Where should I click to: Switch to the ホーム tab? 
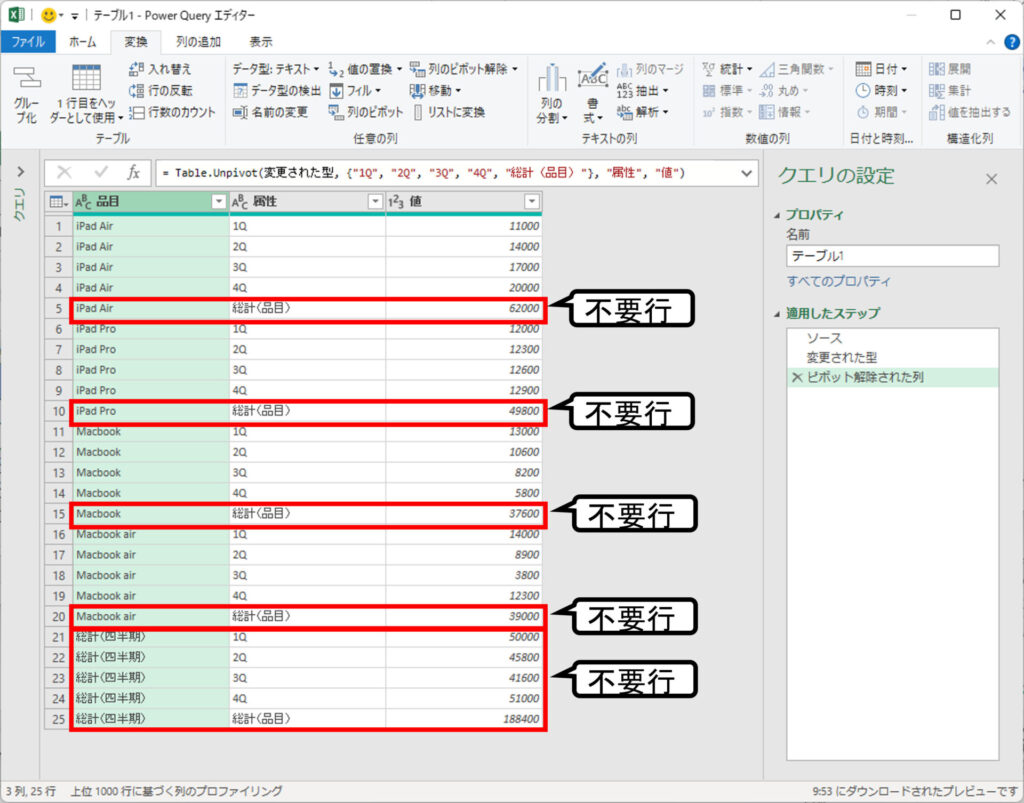point(83,42)
